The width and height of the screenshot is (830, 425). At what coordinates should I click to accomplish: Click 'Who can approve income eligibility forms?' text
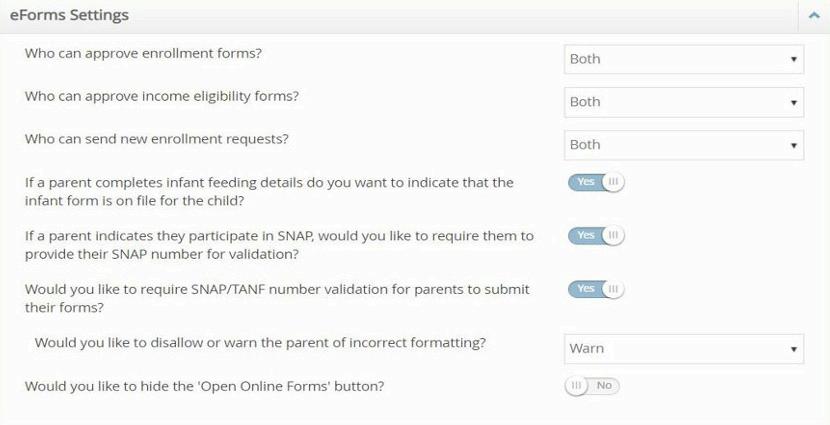tap(161, 96)
